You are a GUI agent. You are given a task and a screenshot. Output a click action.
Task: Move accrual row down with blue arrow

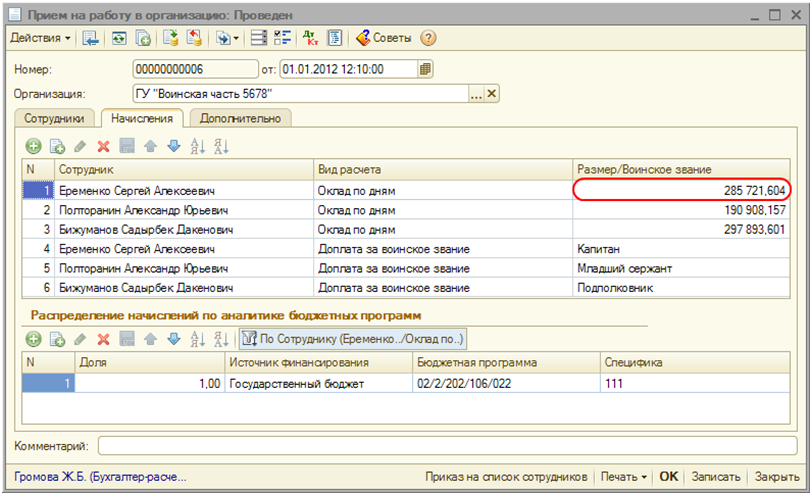[x=173, y=146]
